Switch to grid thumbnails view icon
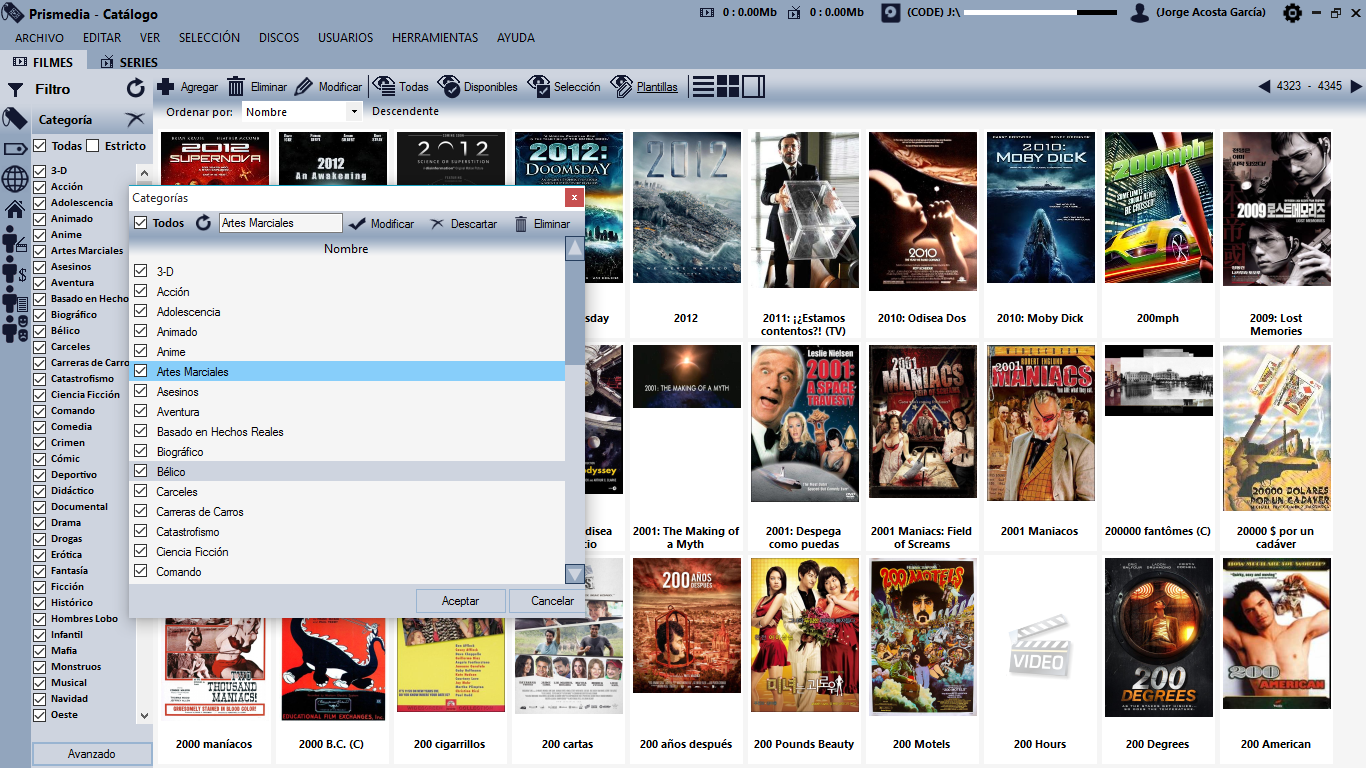Image resolution: width=1366 pixels, height=768 pixels. tap(728, 87)
